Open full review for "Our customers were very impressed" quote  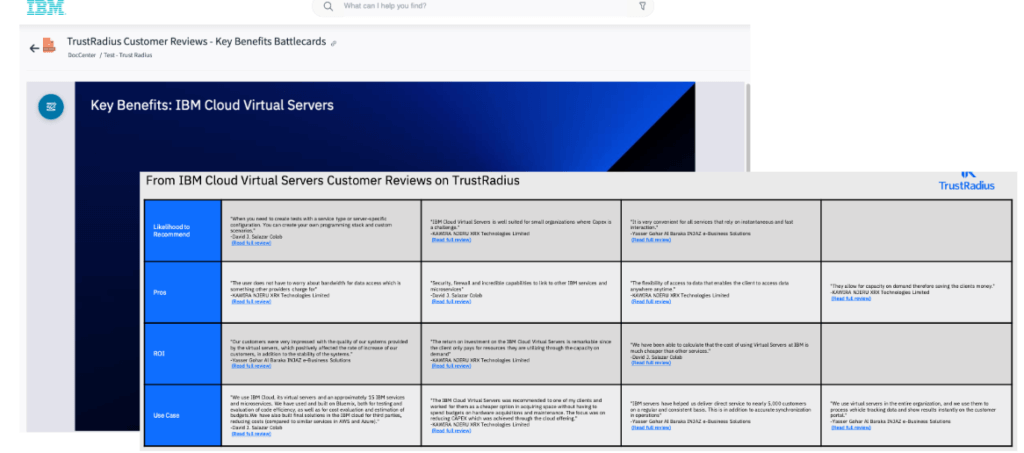point(251,366)
